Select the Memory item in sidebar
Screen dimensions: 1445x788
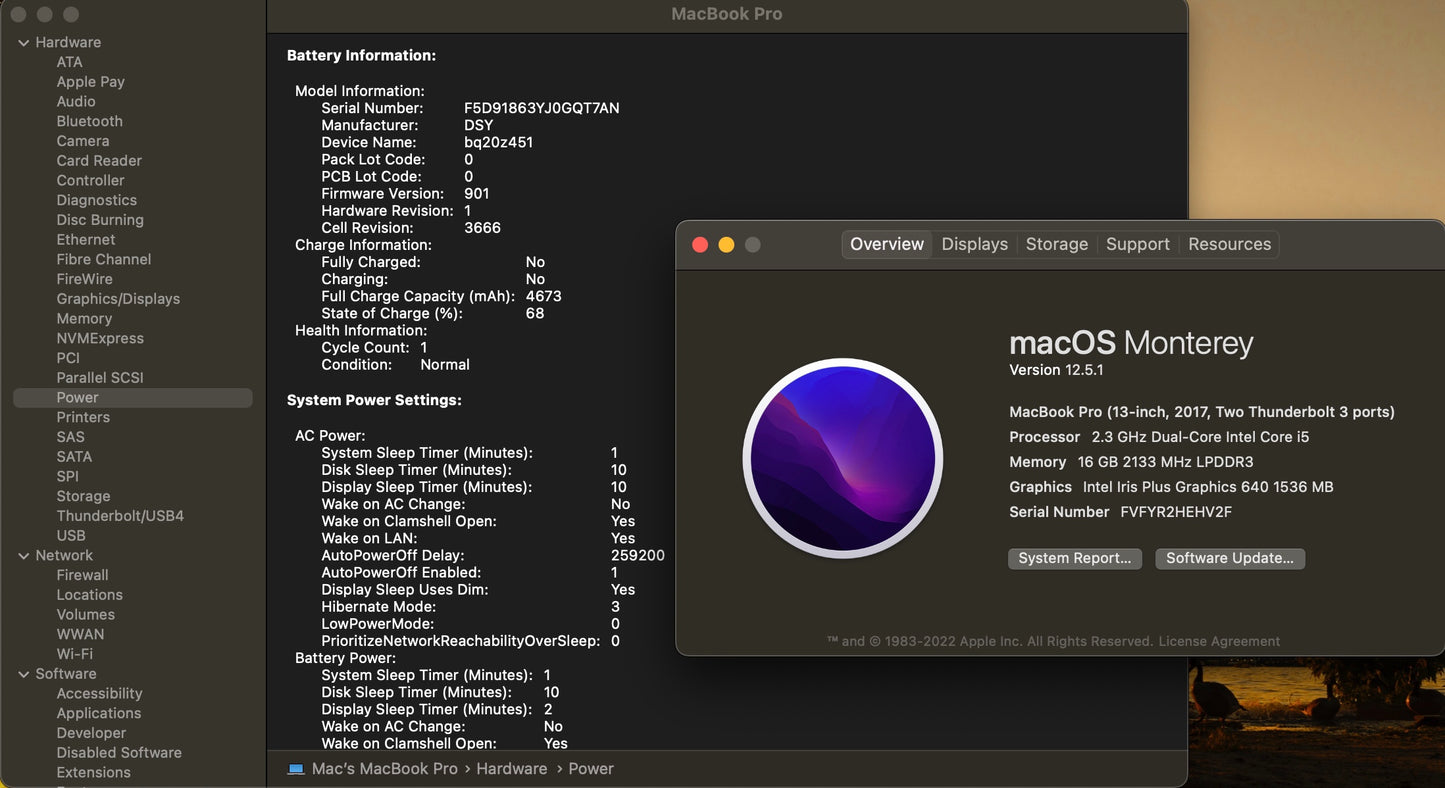tap(84, 318)
